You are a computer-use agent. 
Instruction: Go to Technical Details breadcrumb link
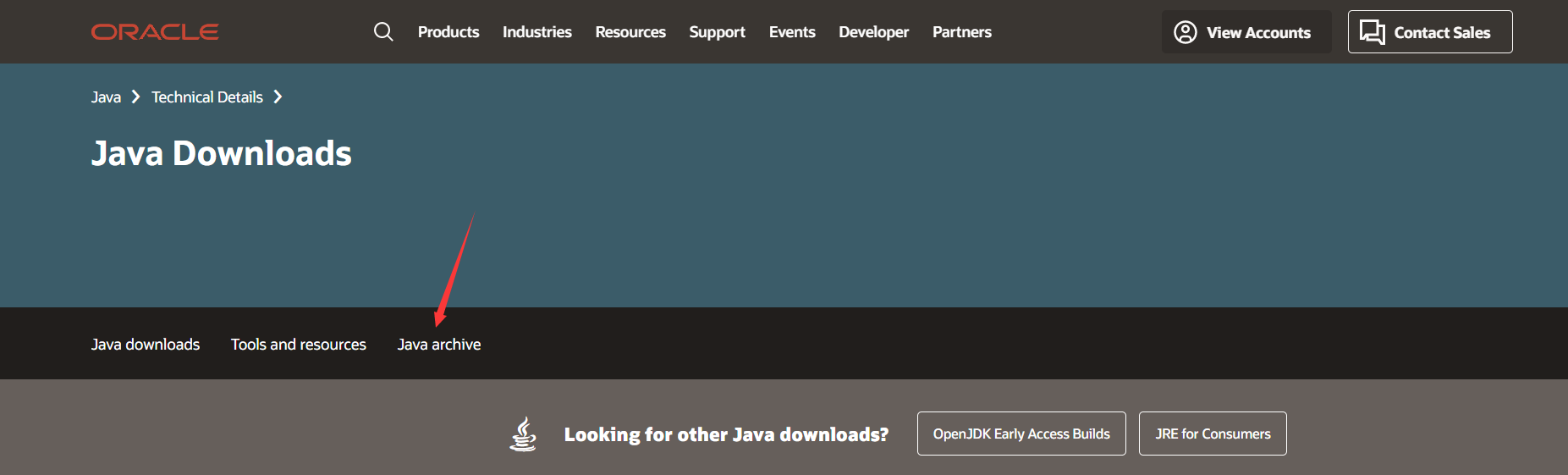click(207, 97)
